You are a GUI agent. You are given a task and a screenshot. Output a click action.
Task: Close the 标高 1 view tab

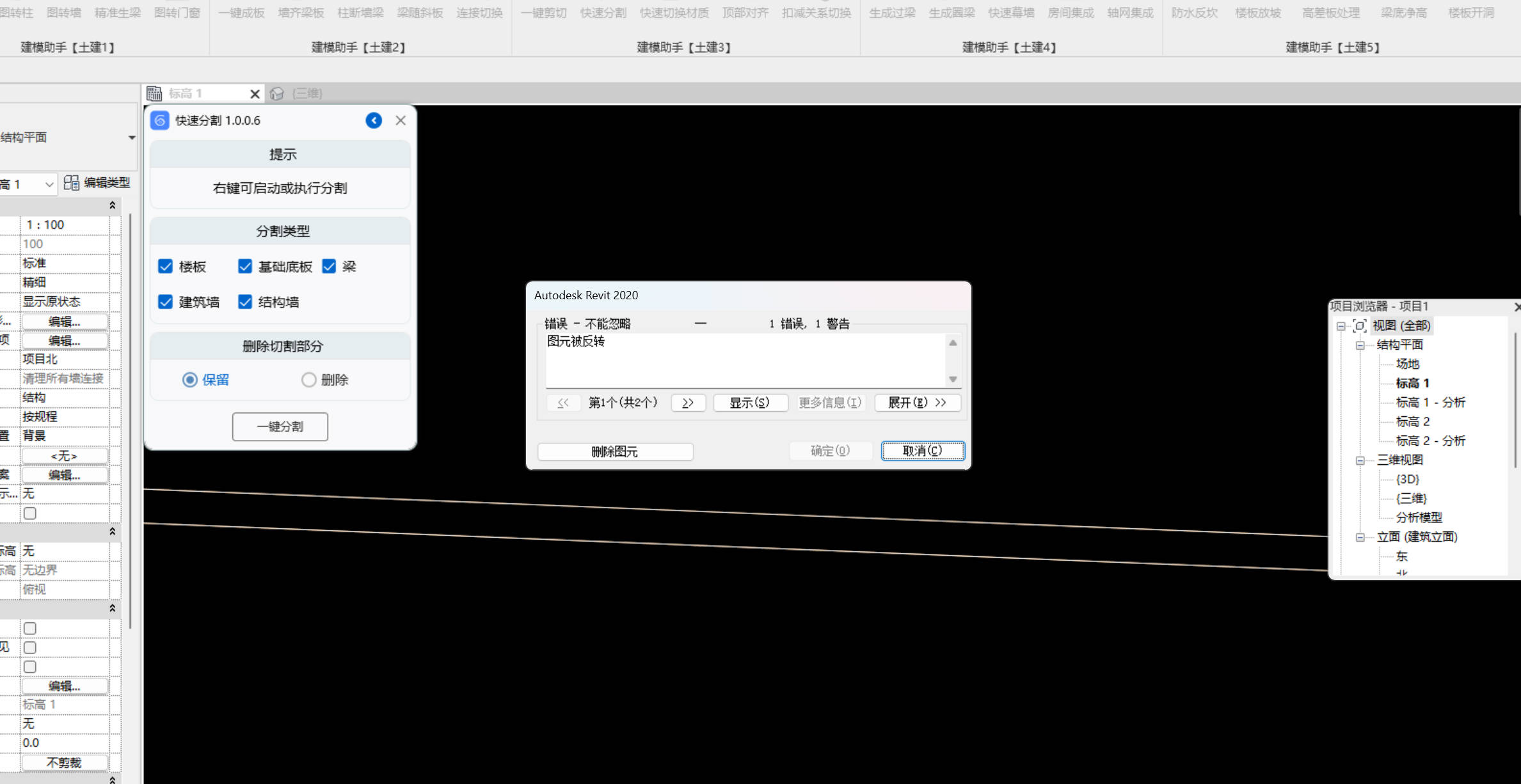(x=255, y=94)
